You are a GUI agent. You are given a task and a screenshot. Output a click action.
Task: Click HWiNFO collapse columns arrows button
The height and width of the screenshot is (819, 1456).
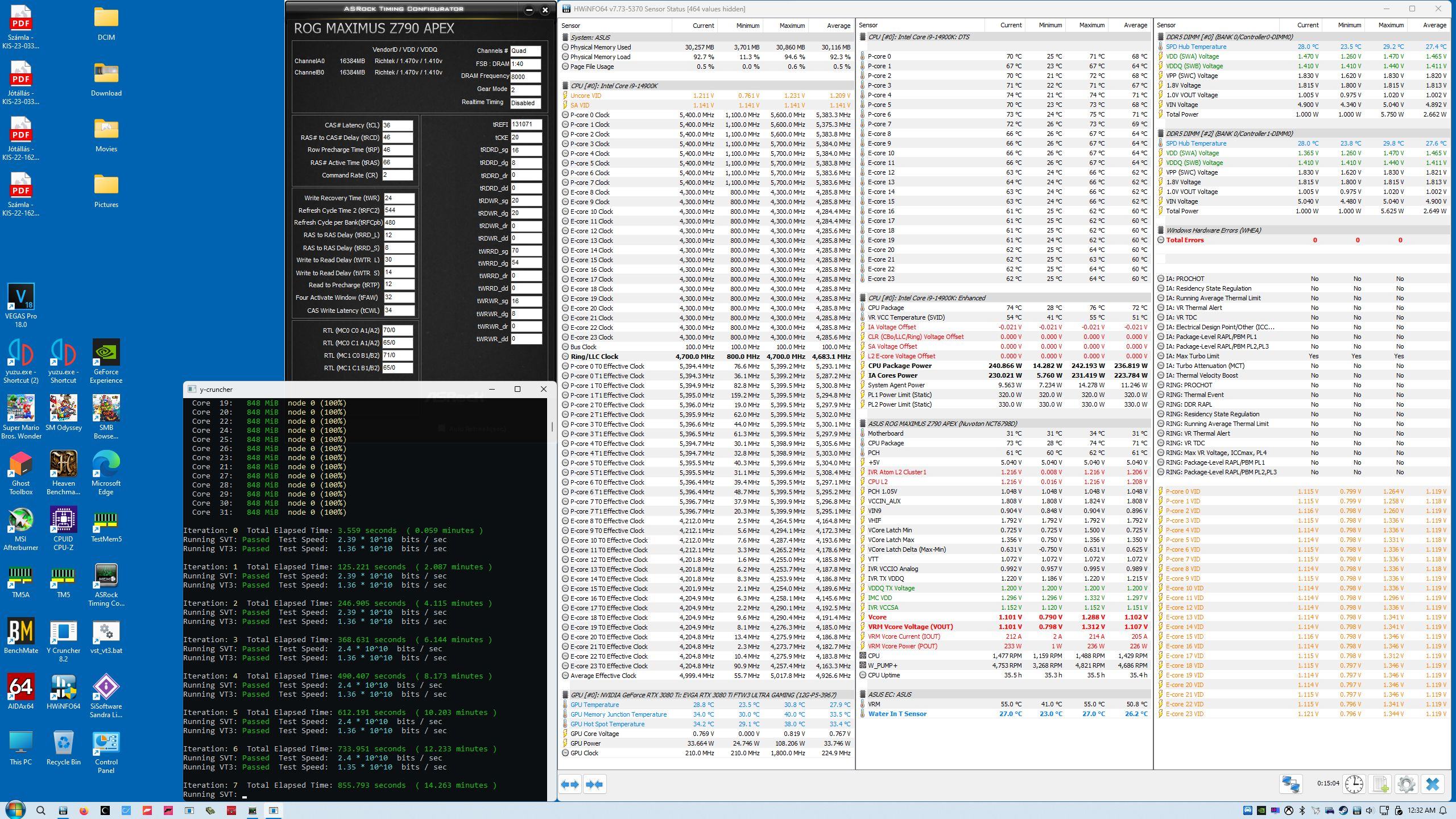pos(594,784)
